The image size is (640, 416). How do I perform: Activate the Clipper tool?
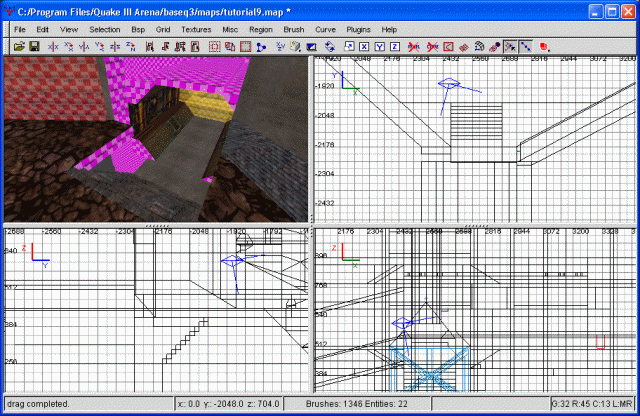[261, 47]
